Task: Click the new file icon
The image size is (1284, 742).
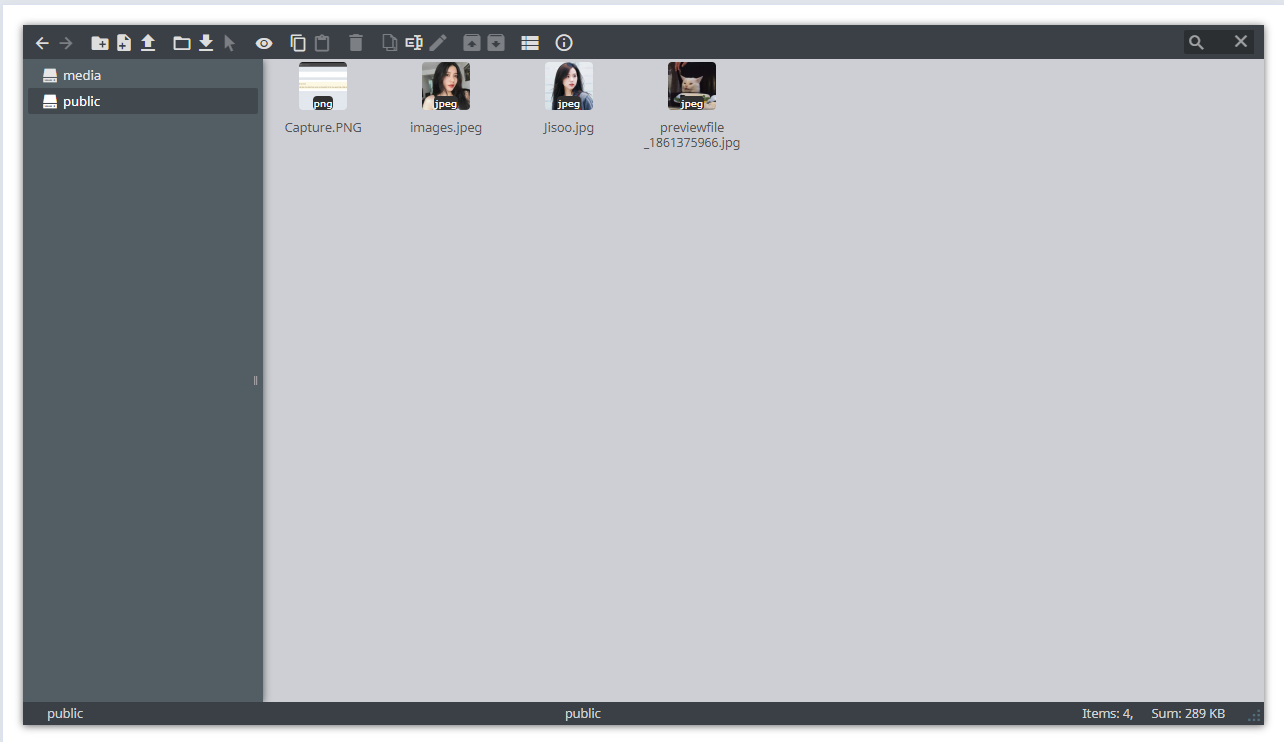Action: click(x=124, y=43)
